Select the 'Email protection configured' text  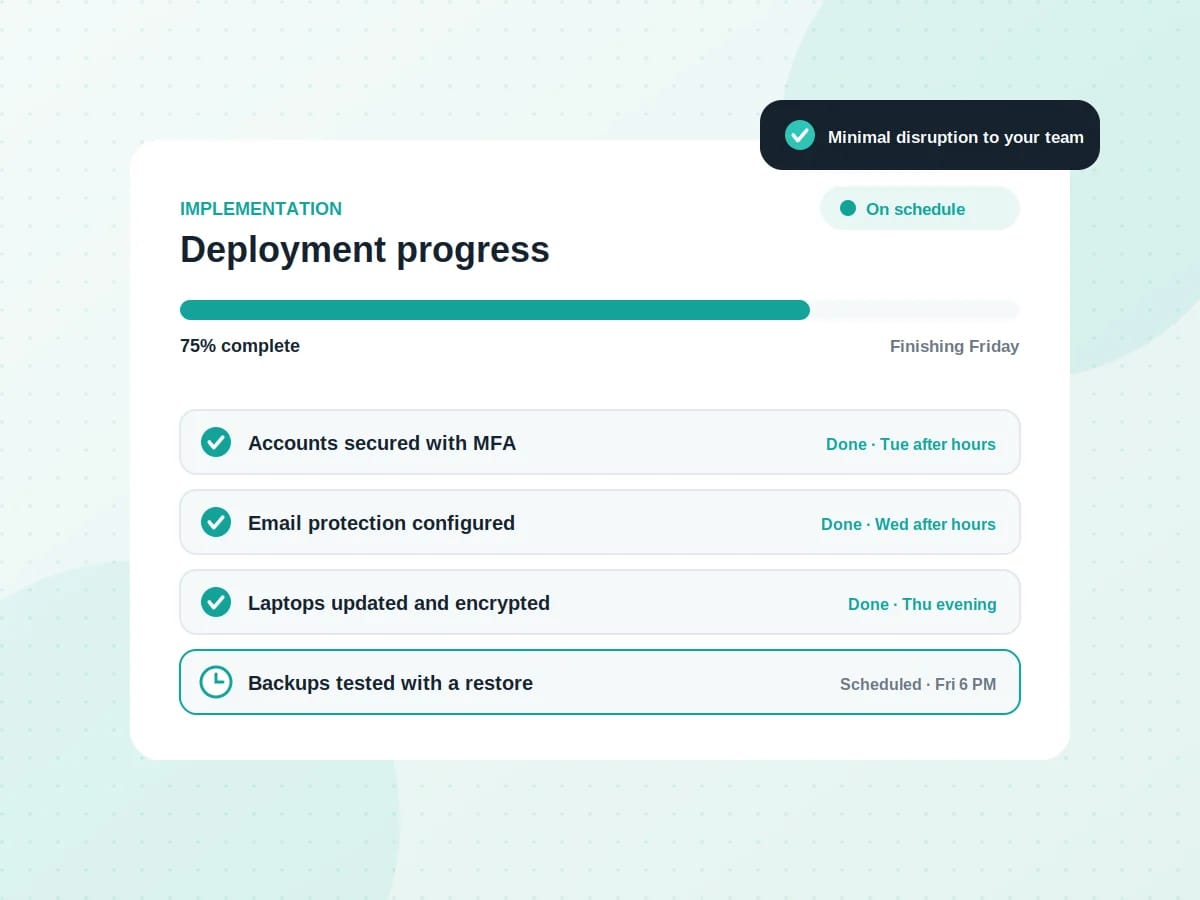click(x=381, y=523)
